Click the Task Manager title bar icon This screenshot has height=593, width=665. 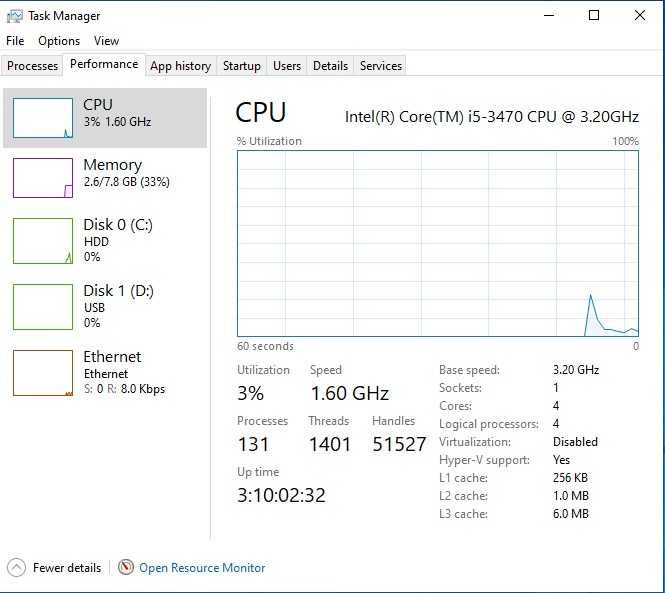coord(15,16)
